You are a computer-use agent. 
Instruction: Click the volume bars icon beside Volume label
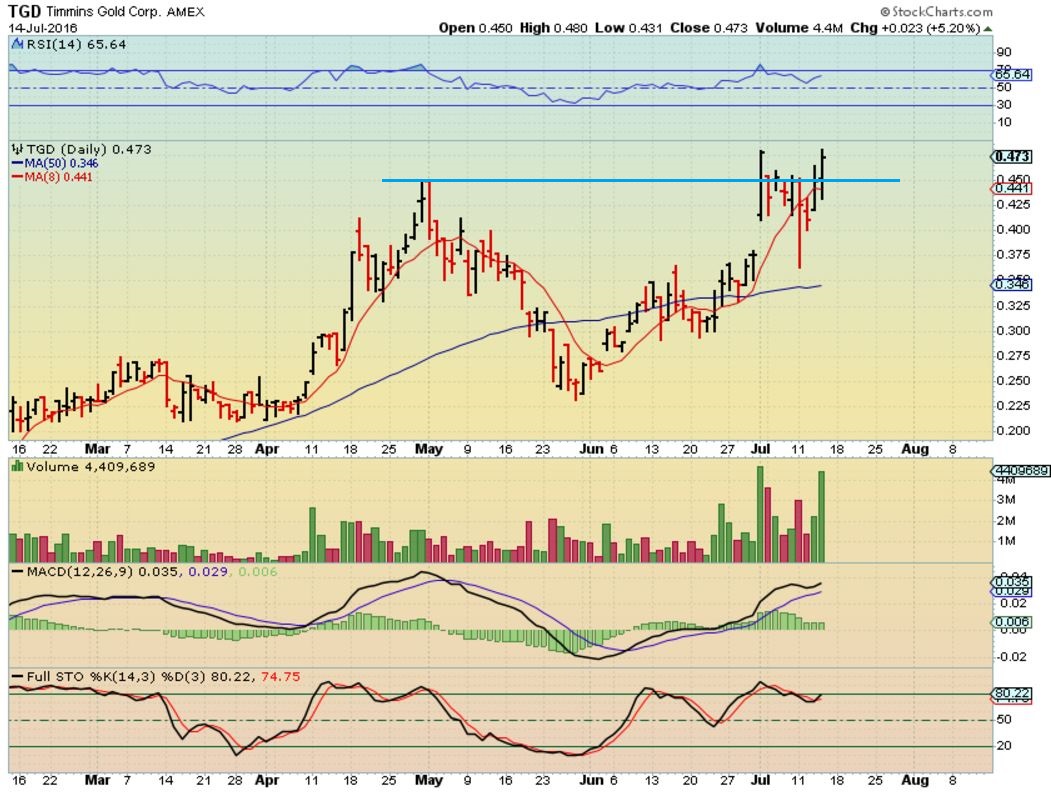17,466
